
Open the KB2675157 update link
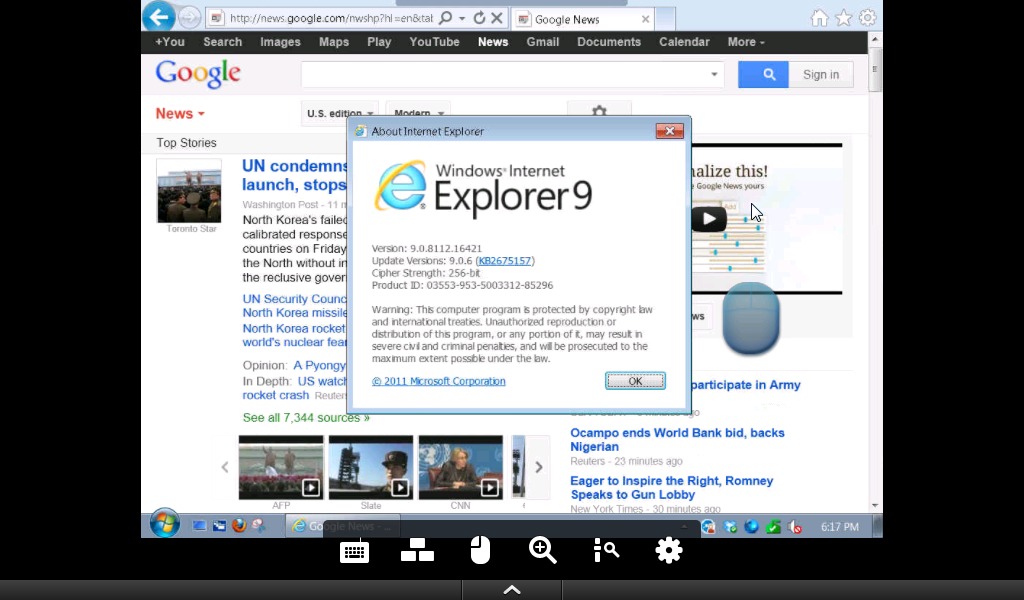(505, 261)
